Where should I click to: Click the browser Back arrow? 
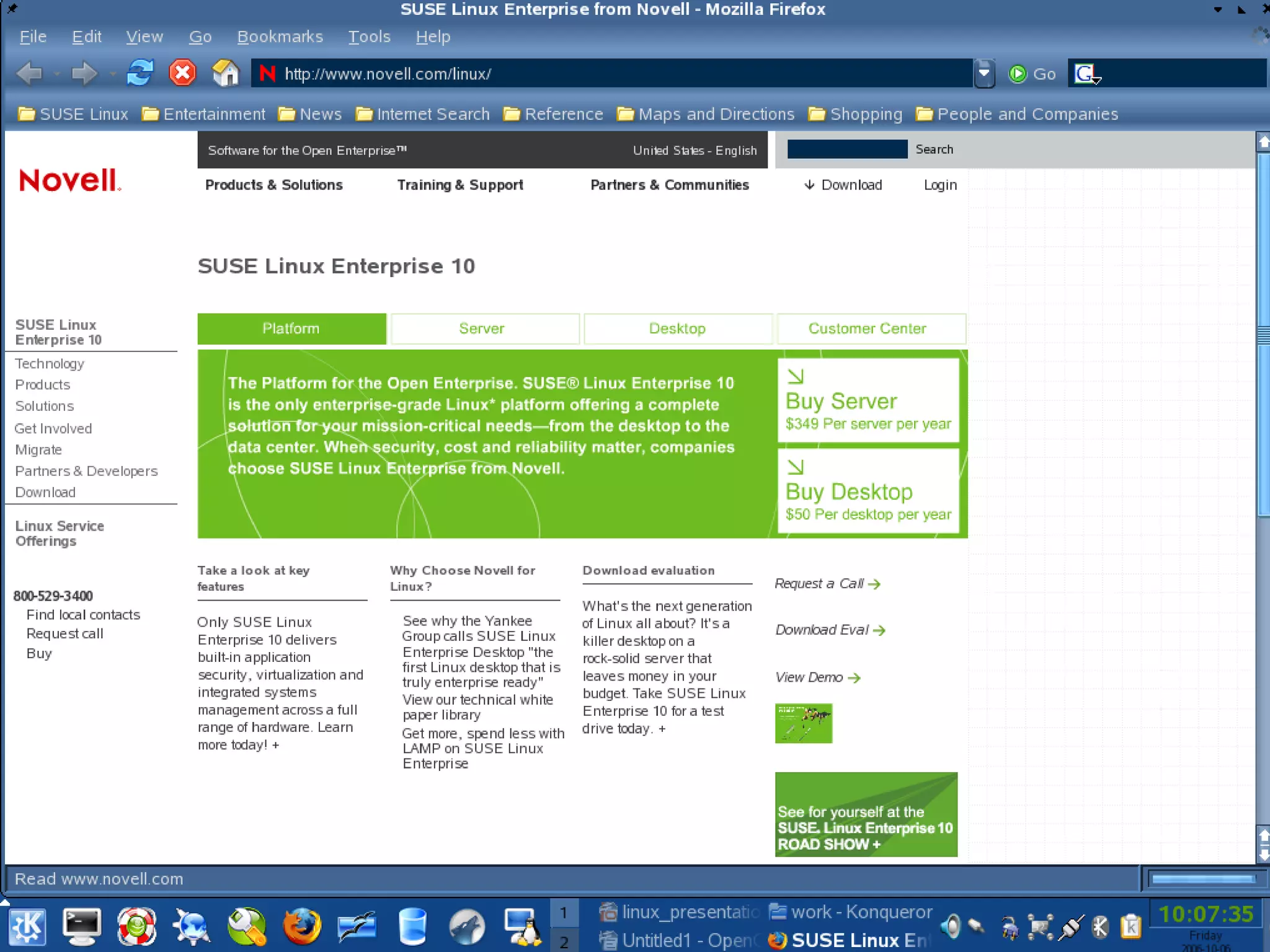(29, 74)
